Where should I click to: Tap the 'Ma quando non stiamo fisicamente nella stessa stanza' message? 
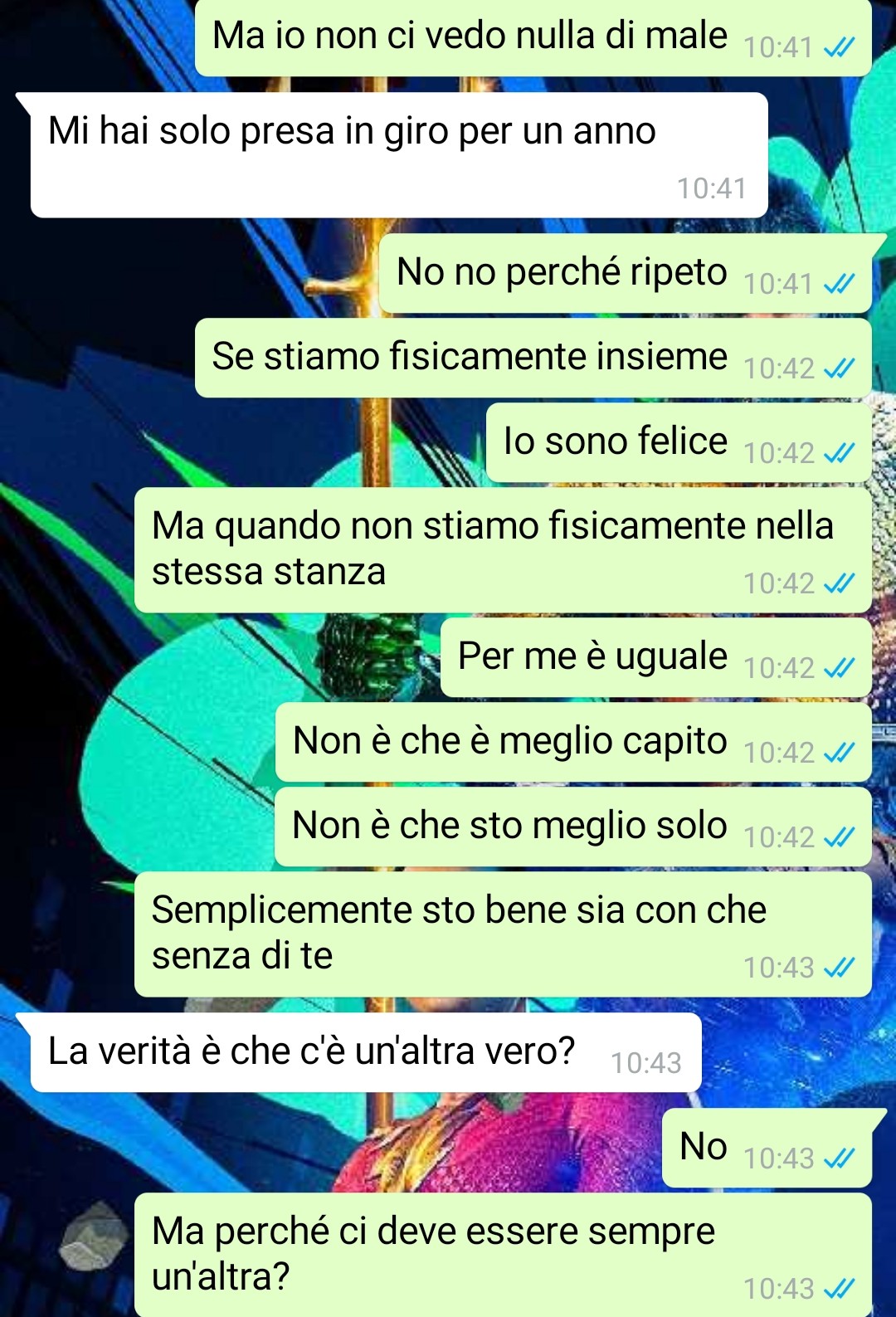503,550
